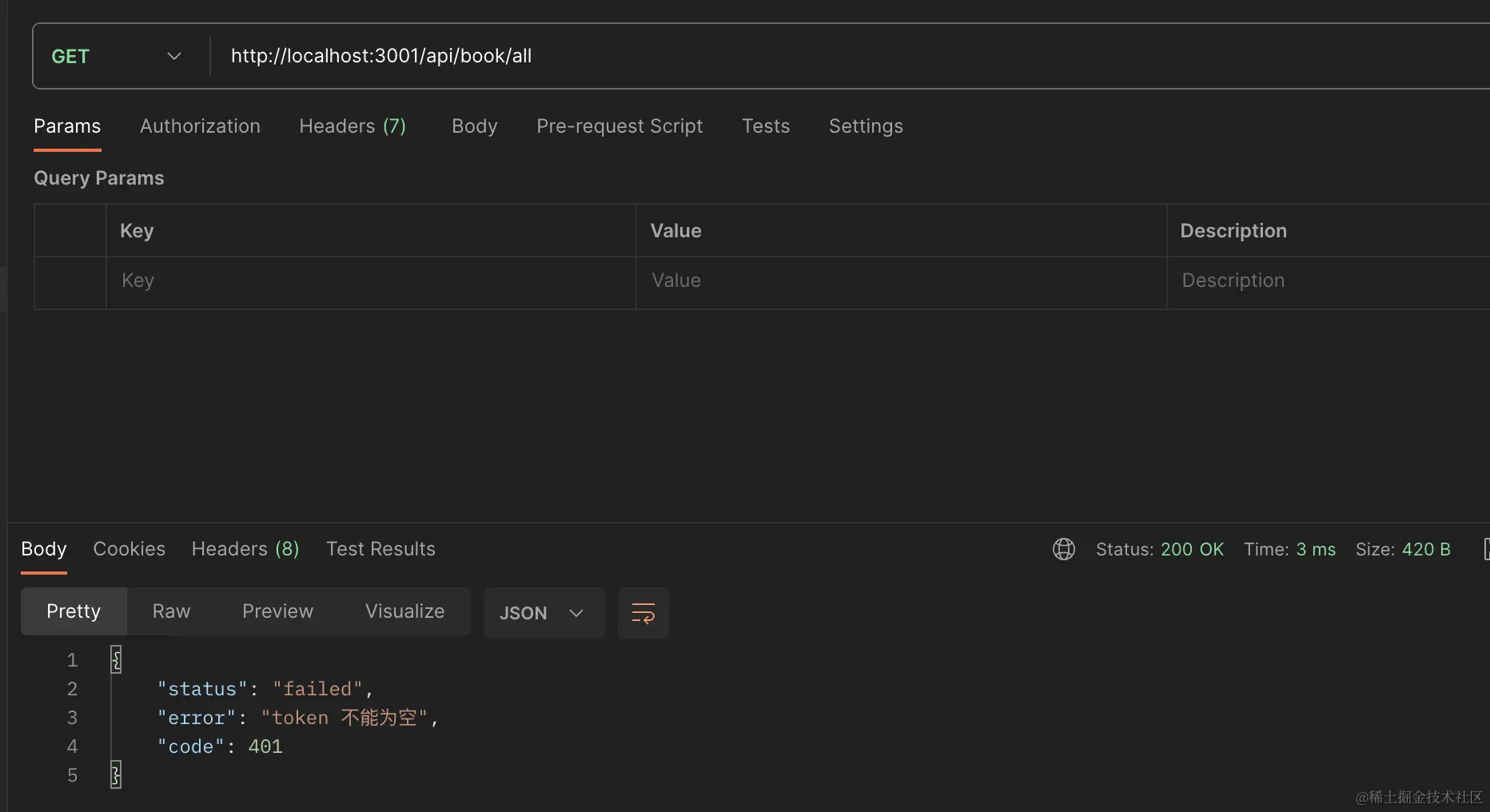
Task: Click the "failed" status value
Action: pyautogui.click(x=317, y=689)
